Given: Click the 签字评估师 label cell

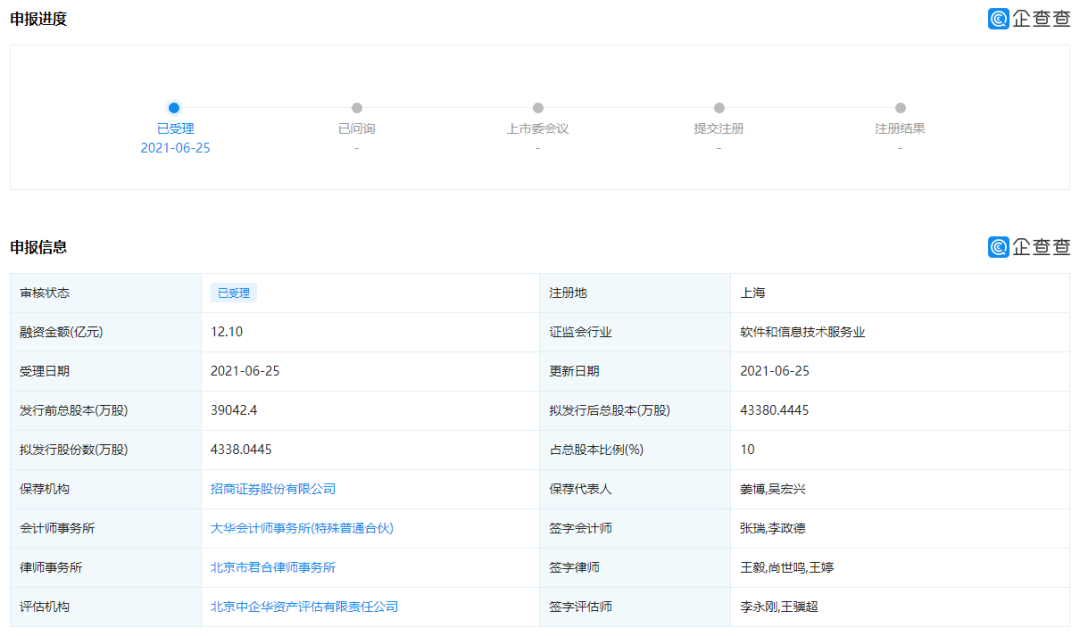Looking at the screenshot, I should click(635, 607).
